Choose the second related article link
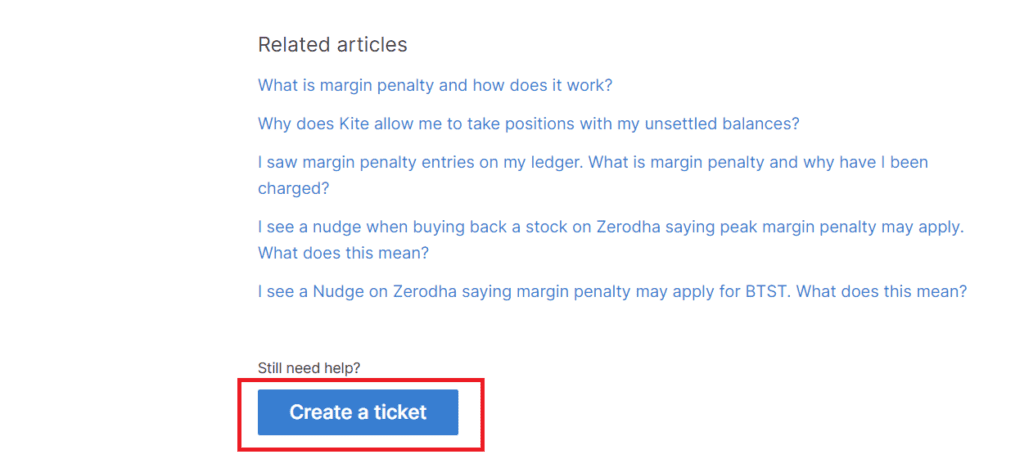The width and height of the screenshot is (1024, 468). tap(528, 124)
